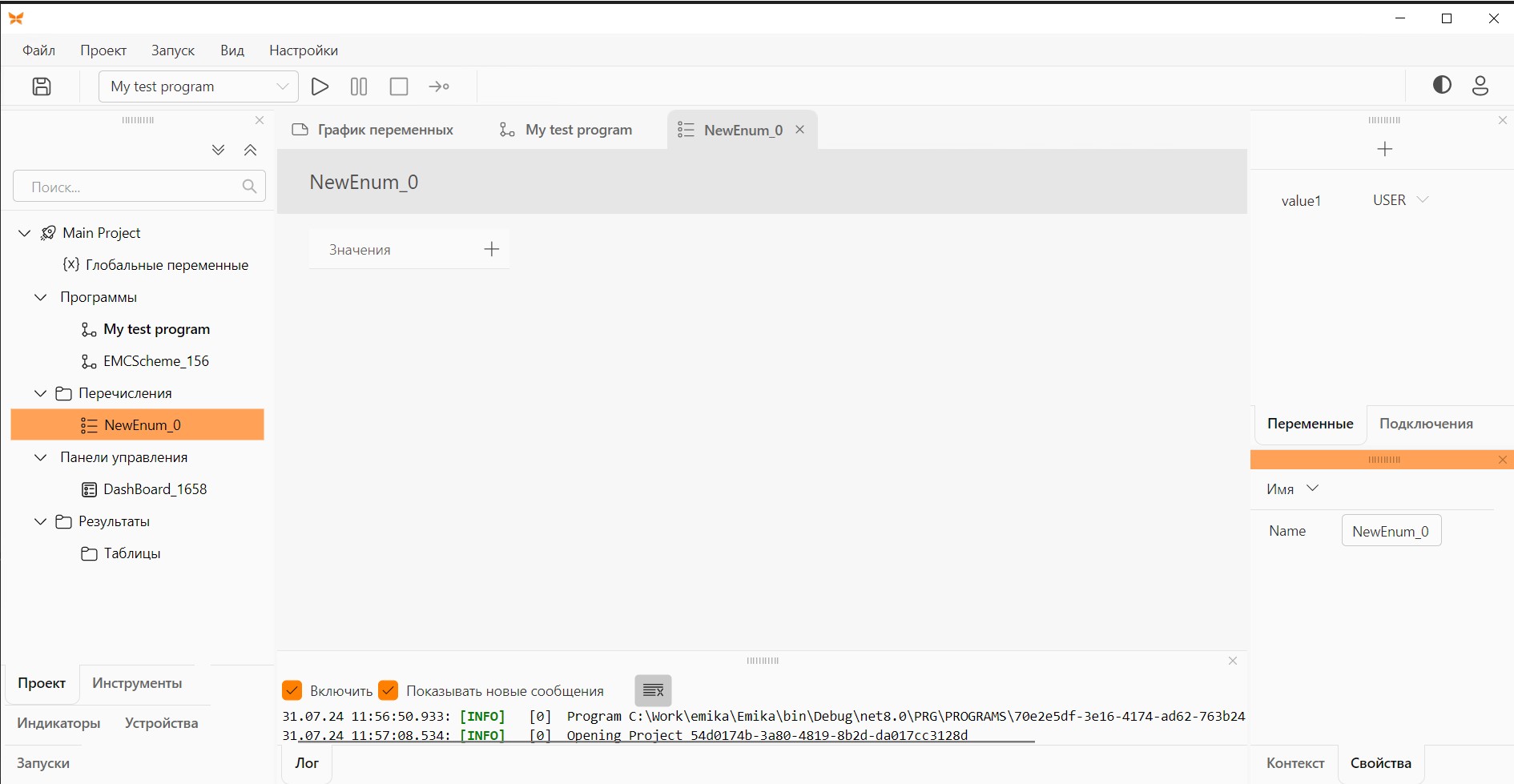Click the EMCScheme_156 scheme icon
Image resolution: width=1514 pixels, height=784 pixels.
click(x=89, y=361)
